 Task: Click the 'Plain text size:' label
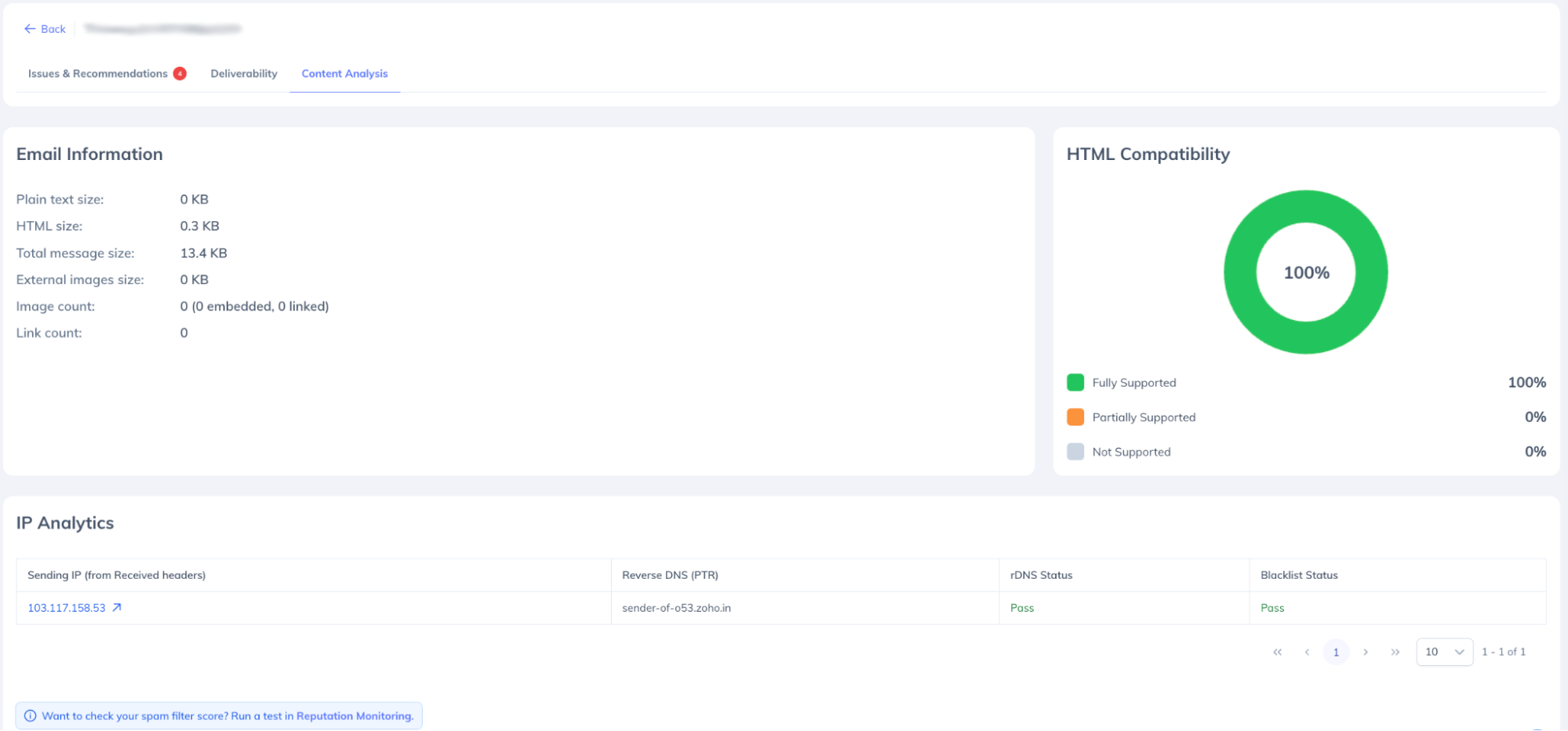click(x=60, y=200)
